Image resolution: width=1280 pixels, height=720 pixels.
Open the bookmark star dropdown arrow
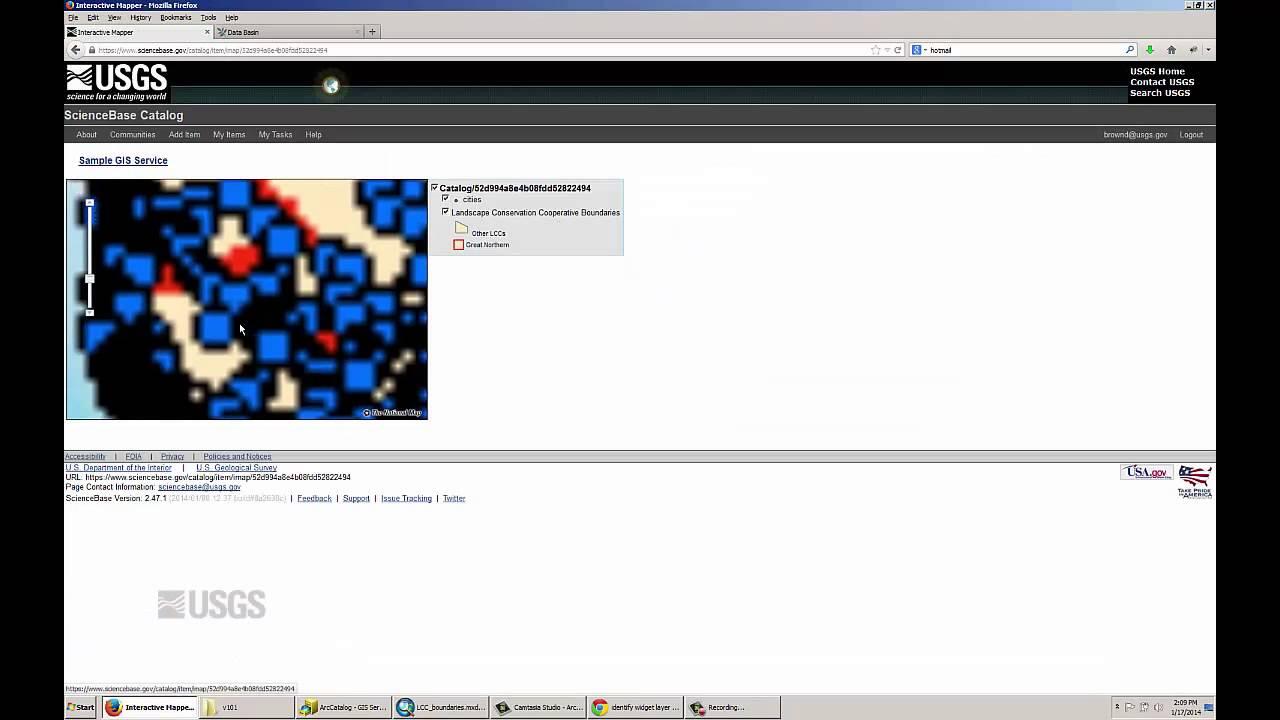click(x=886, y=50)
